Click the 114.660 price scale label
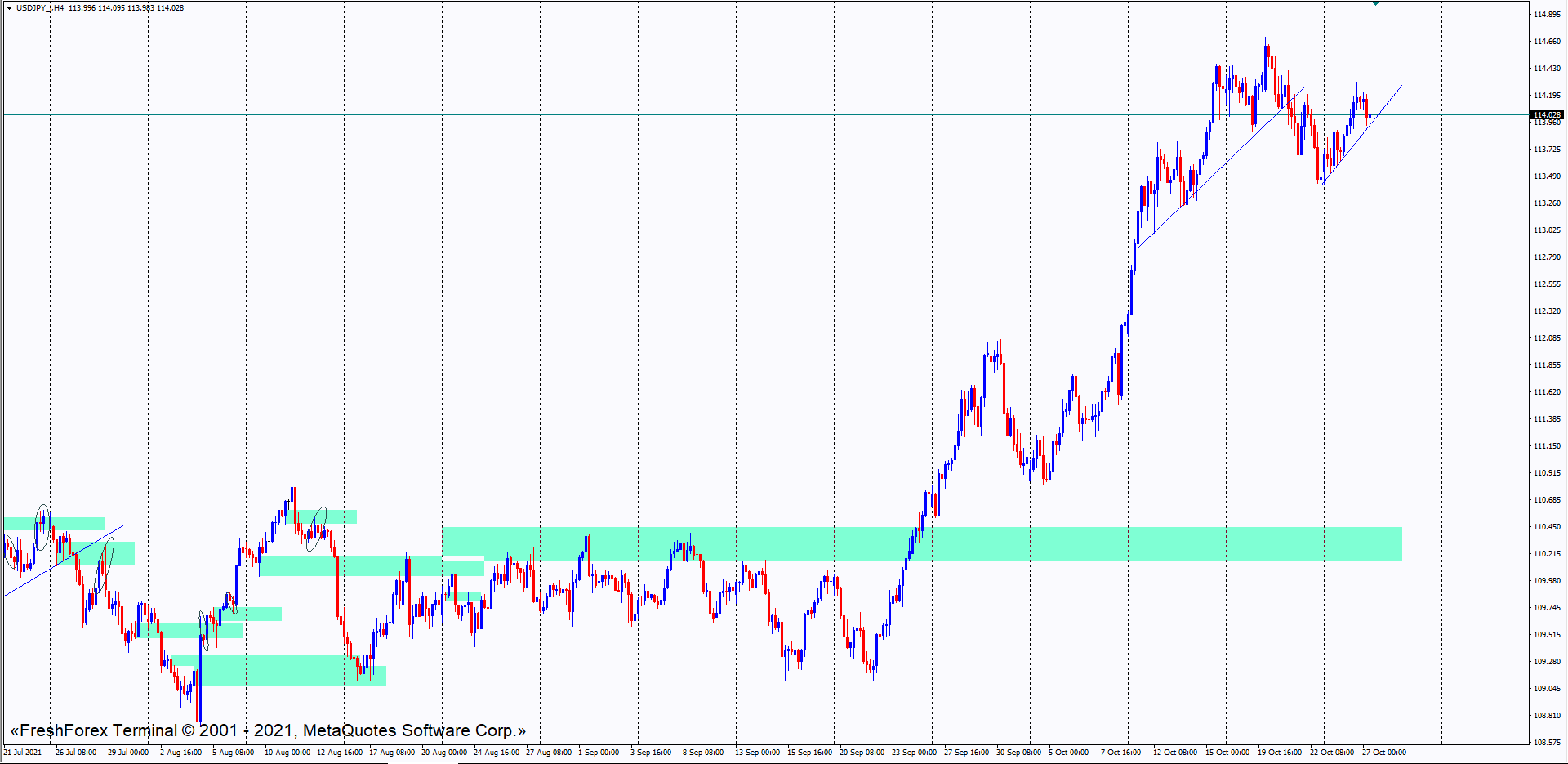1568x764 pixels. click(1547, 42)
